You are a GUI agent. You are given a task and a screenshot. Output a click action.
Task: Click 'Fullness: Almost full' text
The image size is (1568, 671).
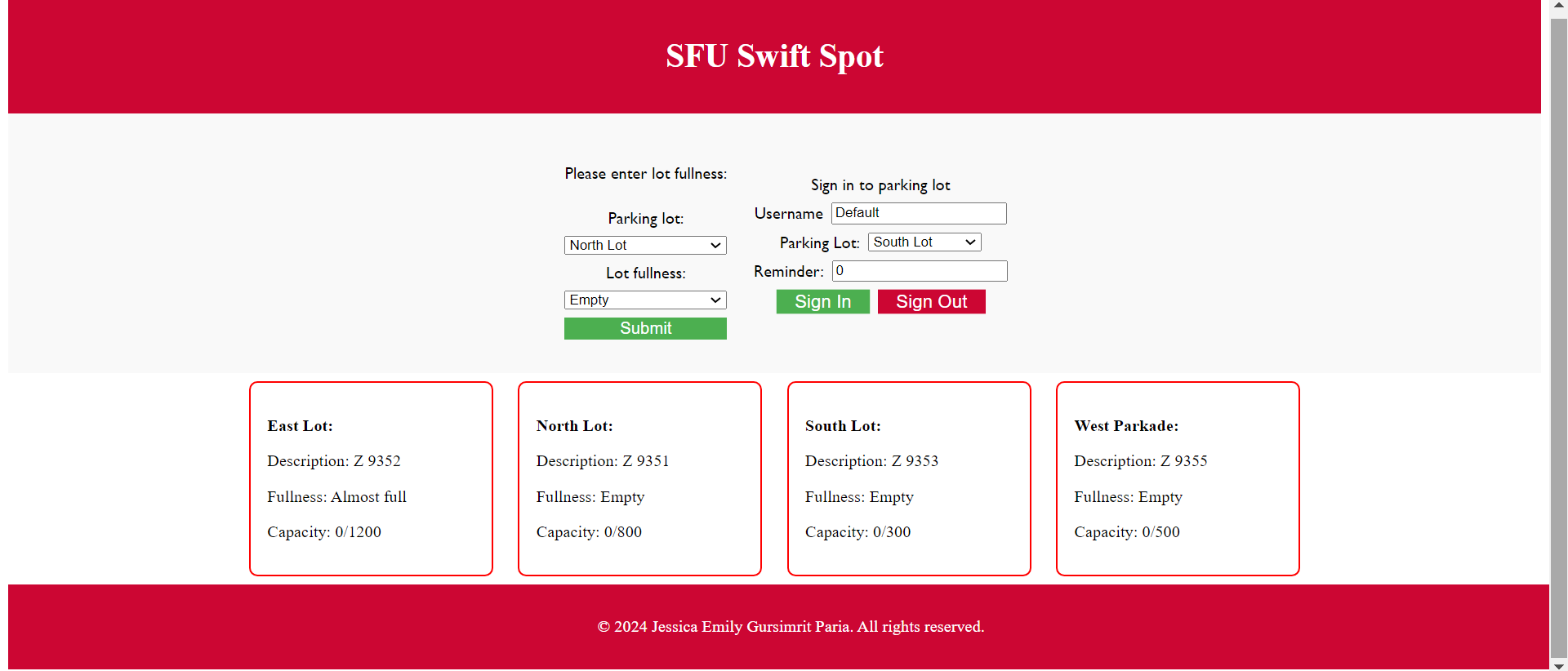336,497
